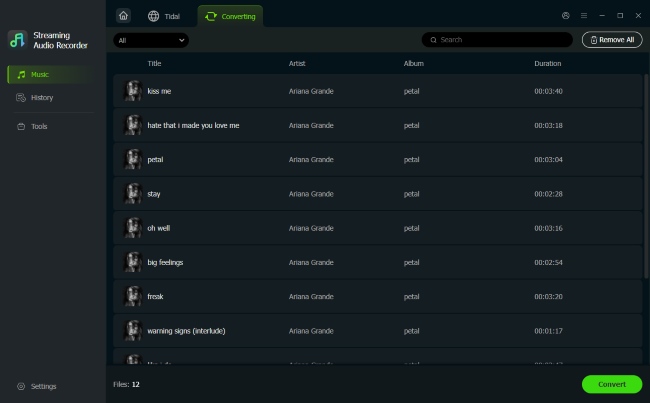Sort by Duration column header
This screenshot has width=650, height=403.
pyautogui.click(x=548, y=63)
